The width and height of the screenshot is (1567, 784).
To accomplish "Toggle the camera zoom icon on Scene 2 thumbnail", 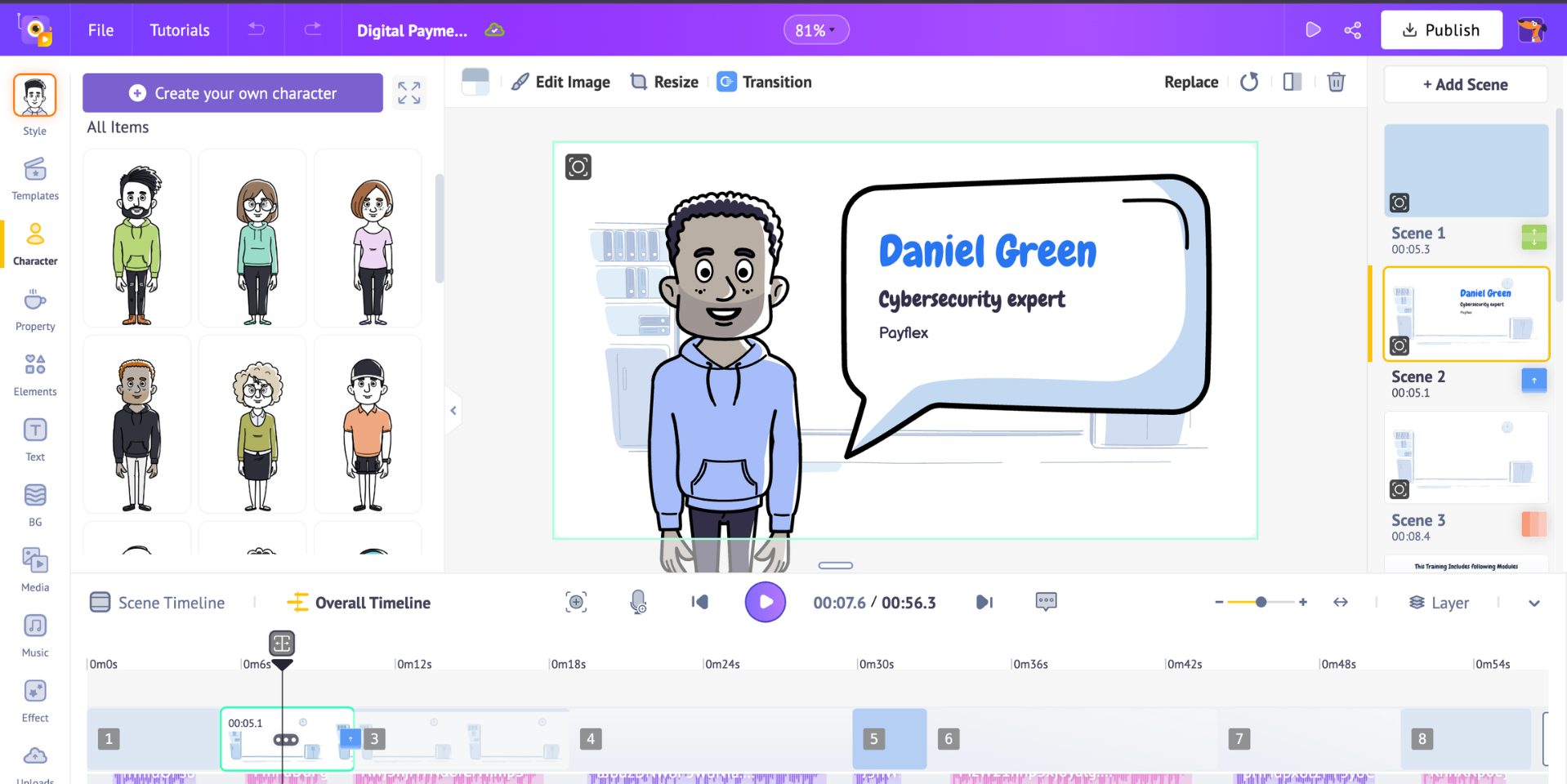I will 1400,346.
